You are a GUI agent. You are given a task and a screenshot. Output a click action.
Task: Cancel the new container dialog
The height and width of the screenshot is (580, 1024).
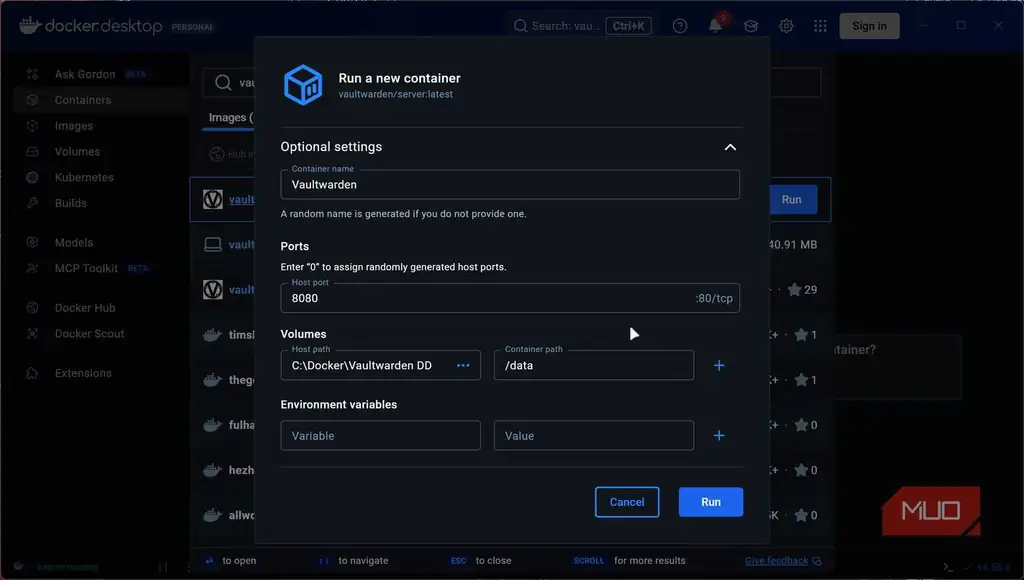pyautogui.click(x=627, y=502)
